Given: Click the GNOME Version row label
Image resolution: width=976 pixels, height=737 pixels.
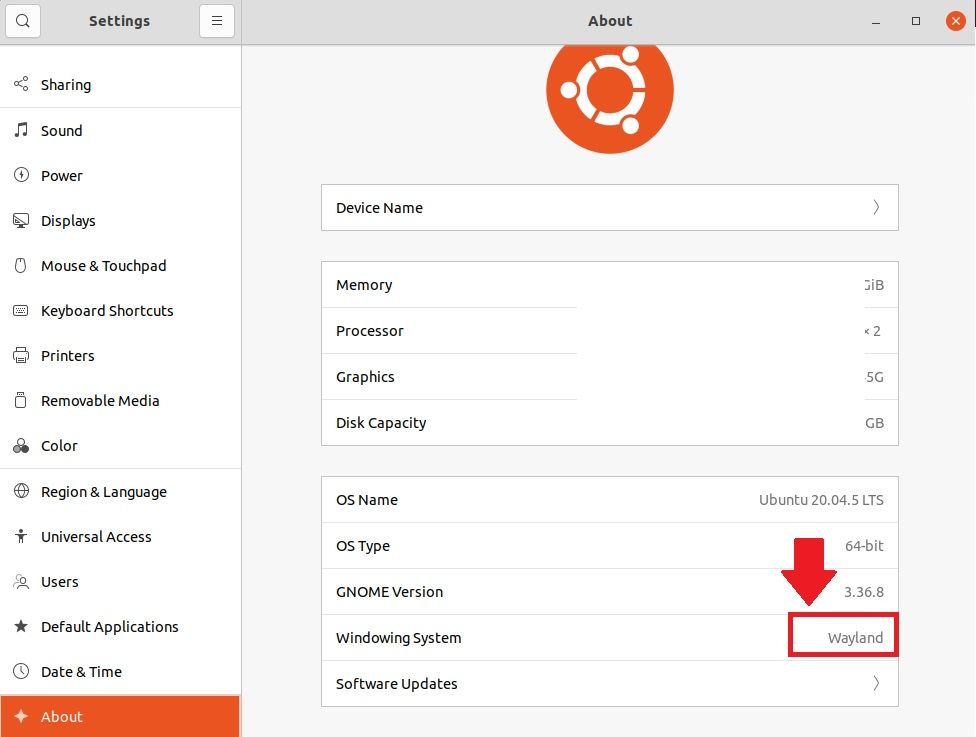Looking at the screenshot, I should click(x=390, y=592).
